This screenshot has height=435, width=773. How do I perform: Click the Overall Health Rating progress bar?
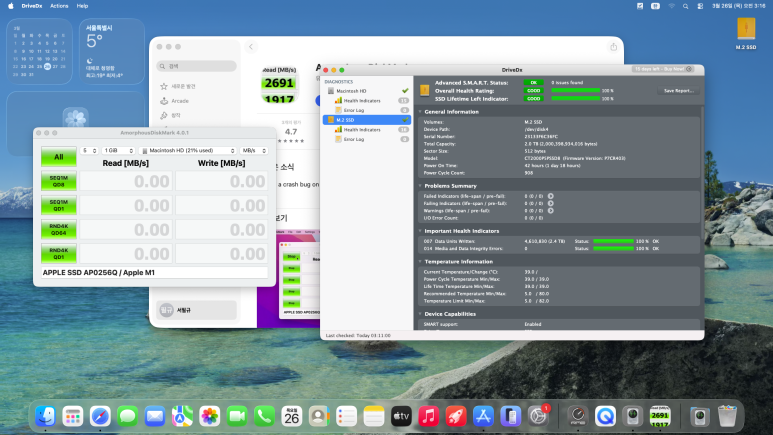(x=575, y=91)
